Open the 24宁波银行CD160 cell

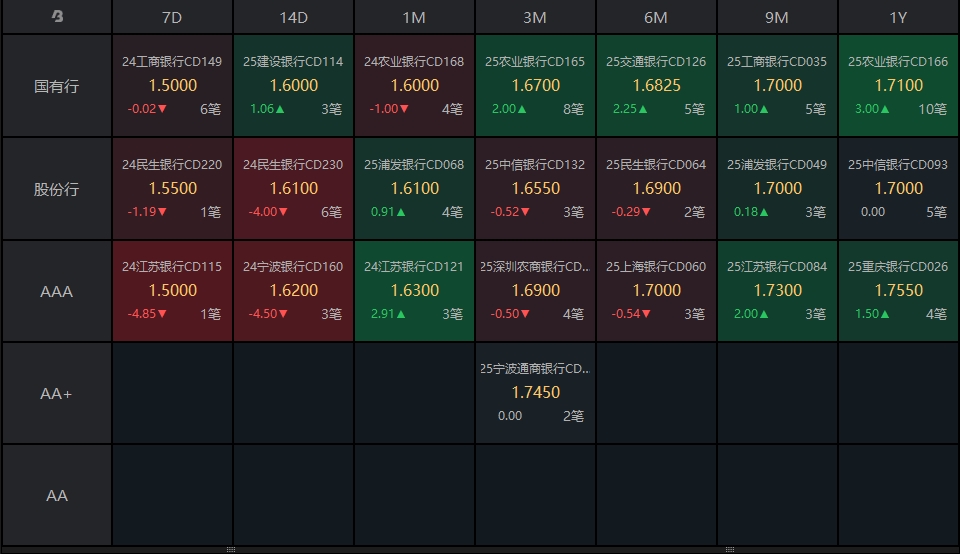pos(293,291)
